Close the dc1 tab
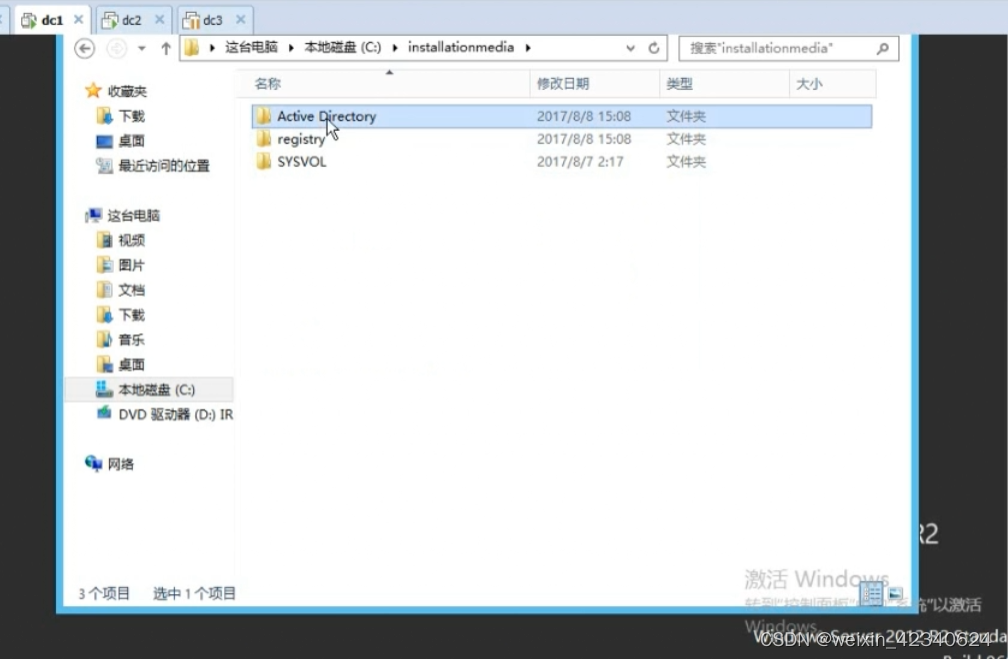This screenshot has width=1008, height=659. (x=78, y=20)
